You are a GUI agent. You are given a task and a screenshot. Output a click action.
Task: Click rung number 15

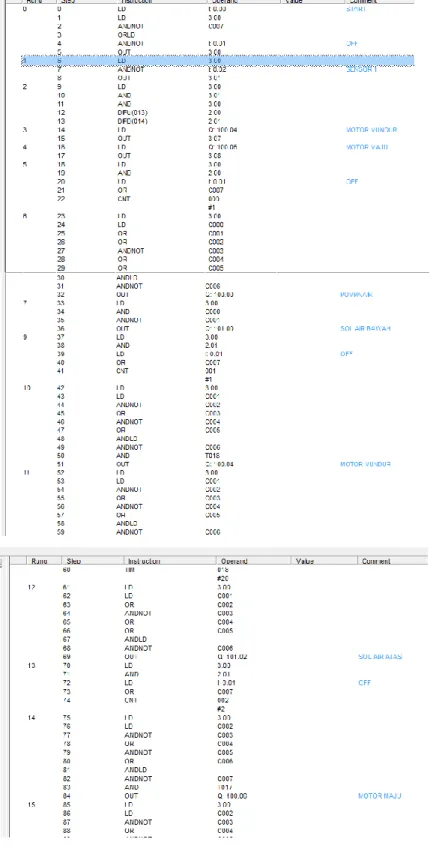pyautogui.click(x=32, y=805)
